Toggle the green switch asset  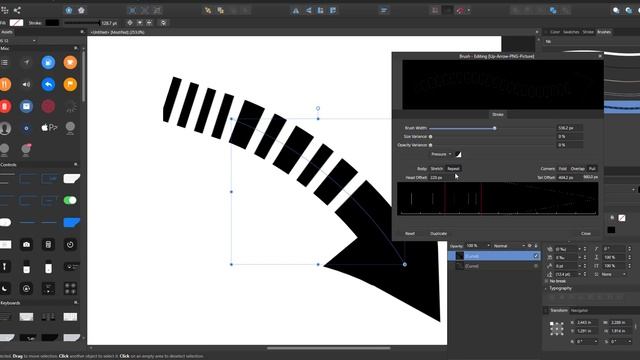70,200
